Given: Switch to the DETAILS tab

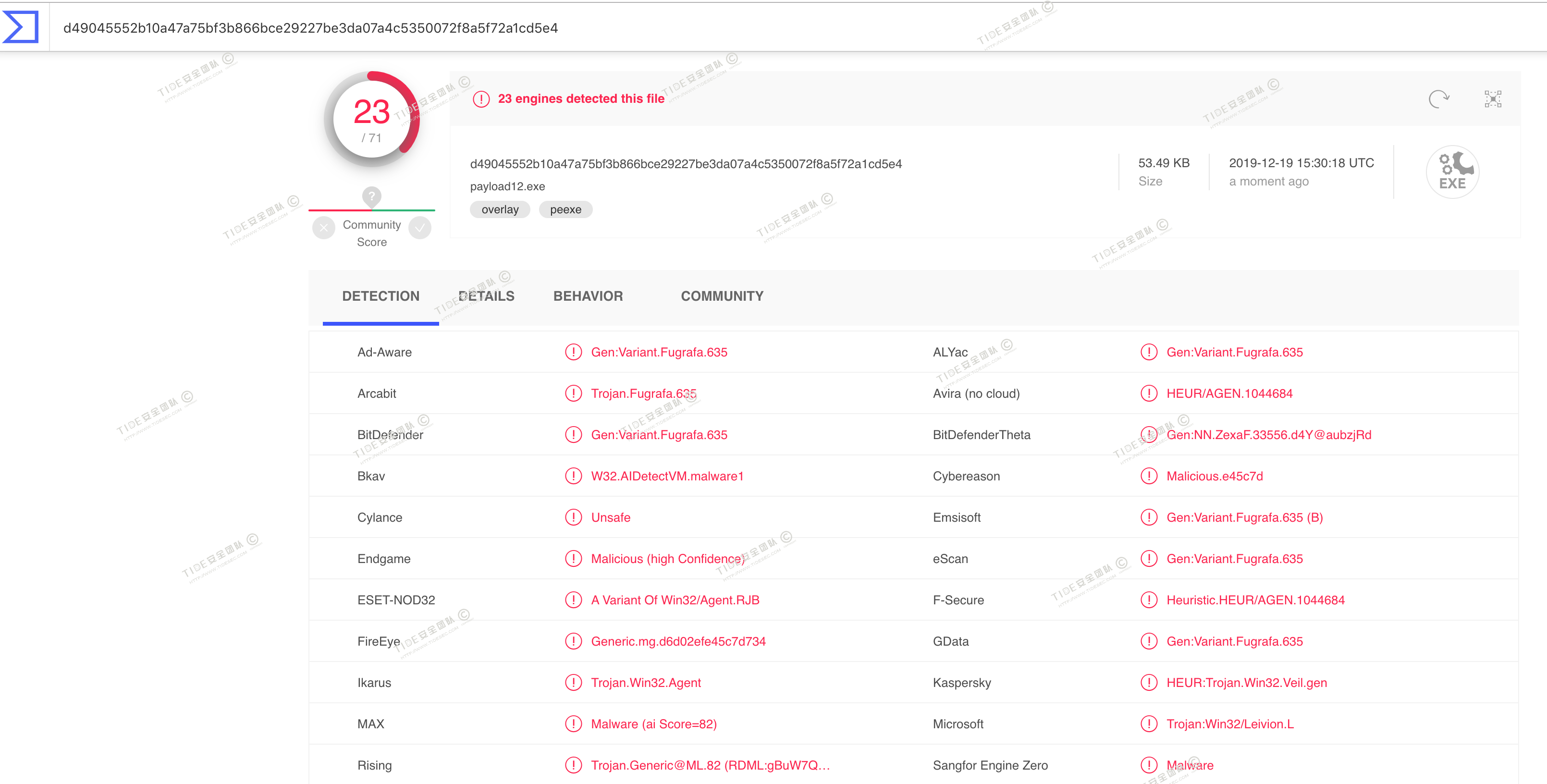Looking at the screenshot, I should pos(486,296).
